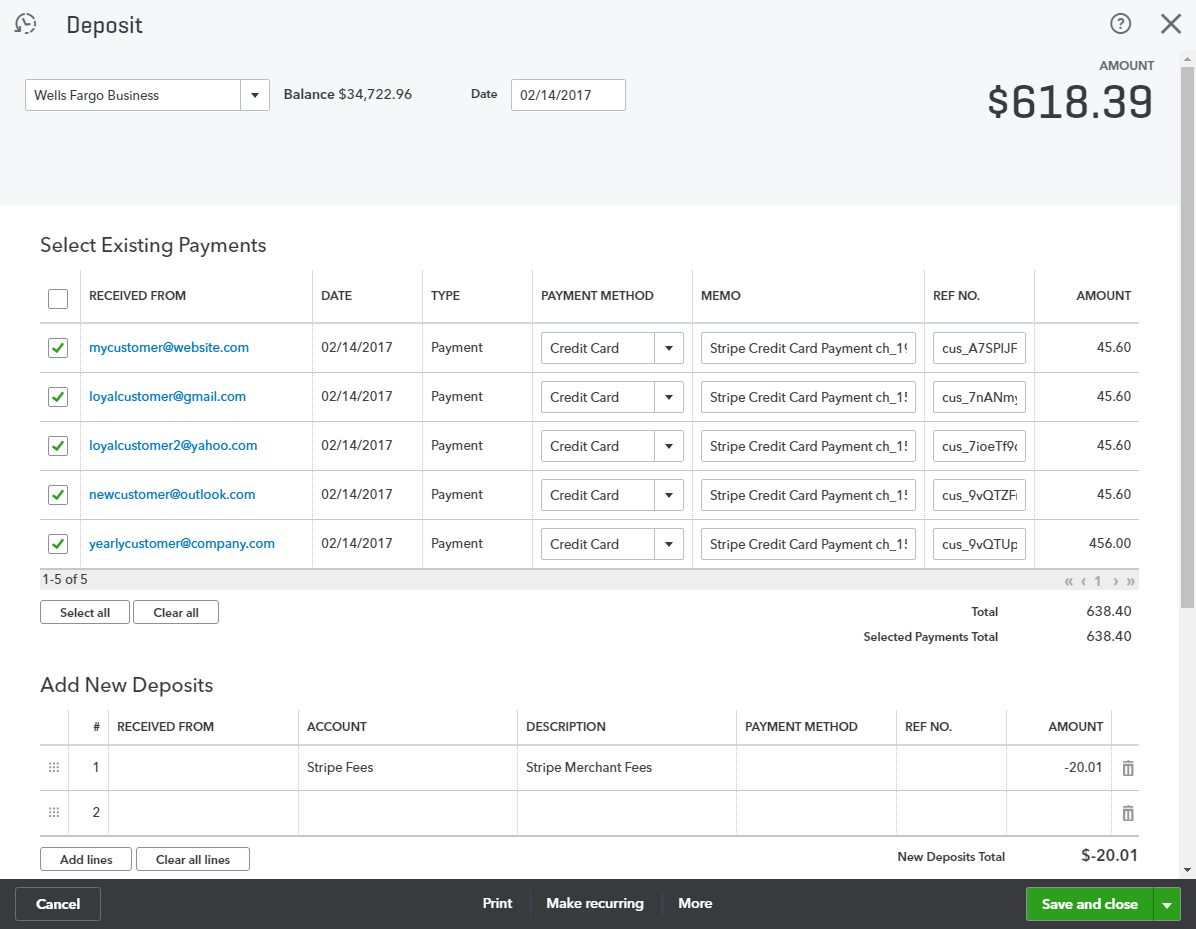Expand the Save and close options arrow
This screenshot has height=929, width=1196.
(1167, 904)
